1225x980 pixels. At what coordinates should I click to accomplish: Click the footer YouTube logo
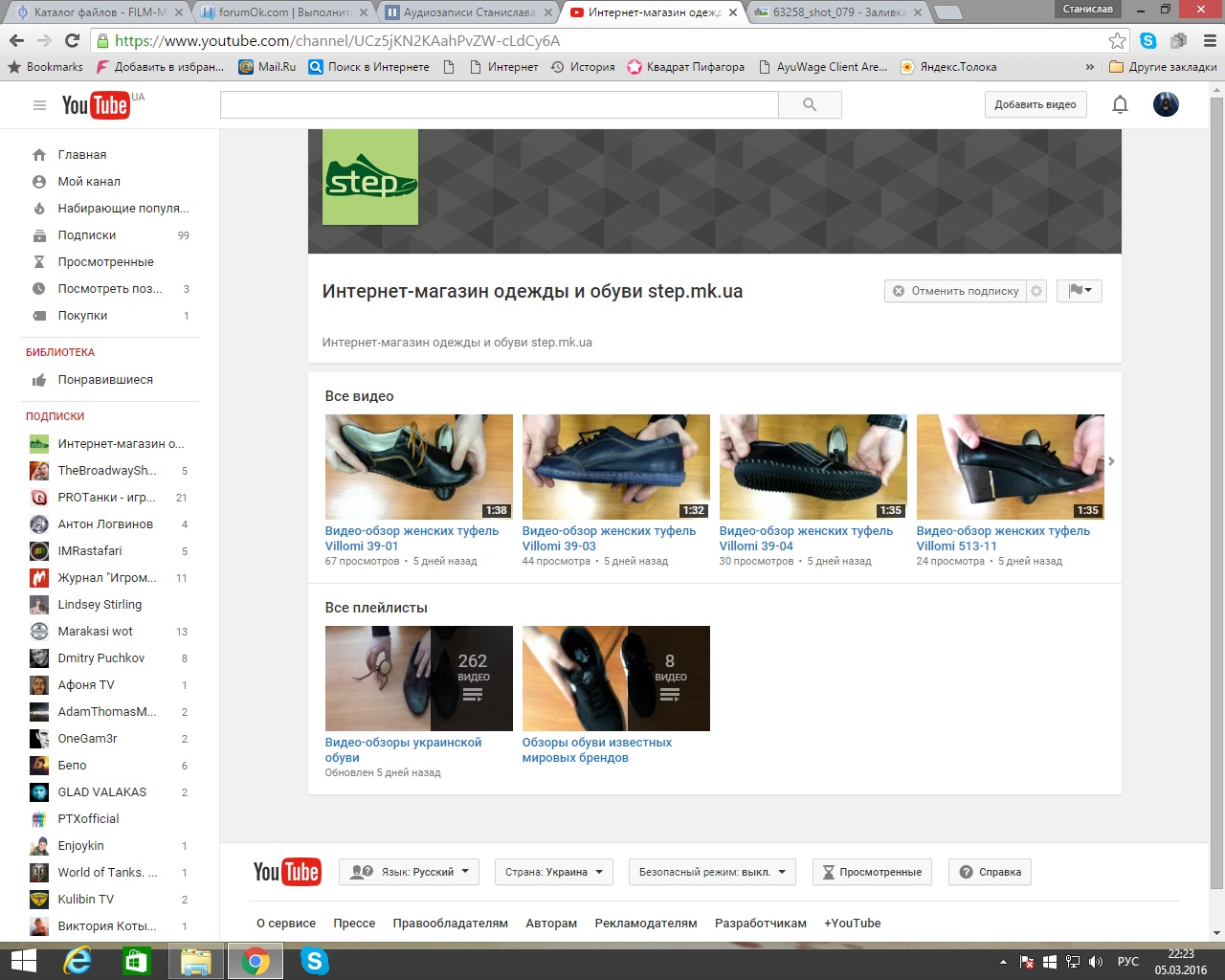tap(287, 872)
